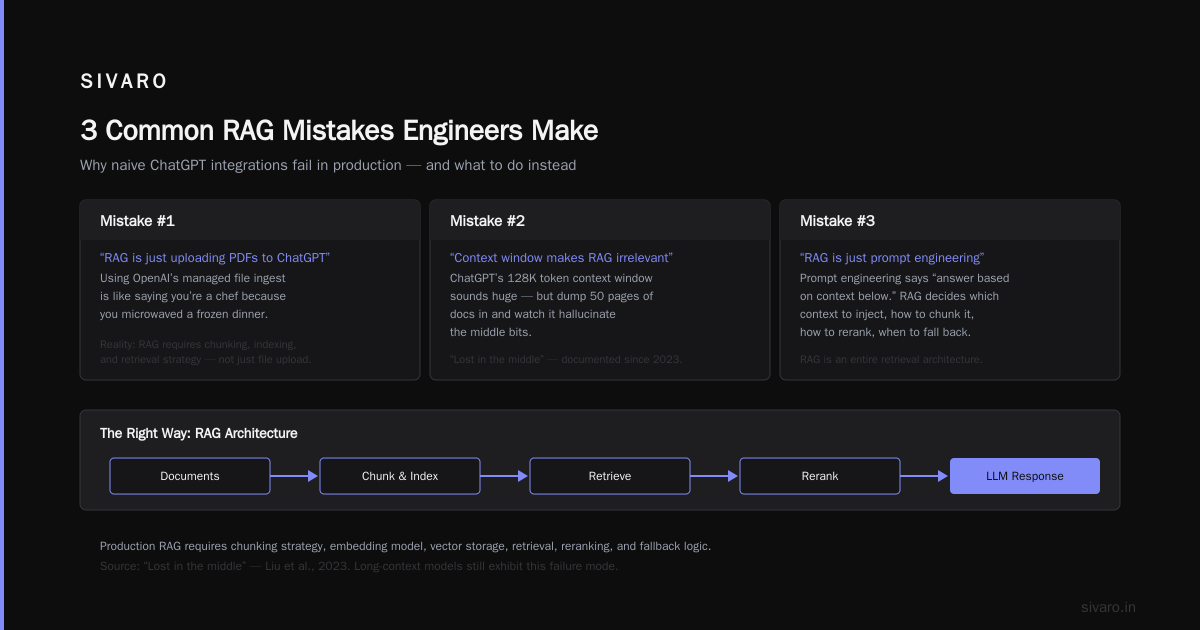Click the Mistake #1 card header
Image resolution: width=1200 pixels, height=630 pixels.
point(250,220)
